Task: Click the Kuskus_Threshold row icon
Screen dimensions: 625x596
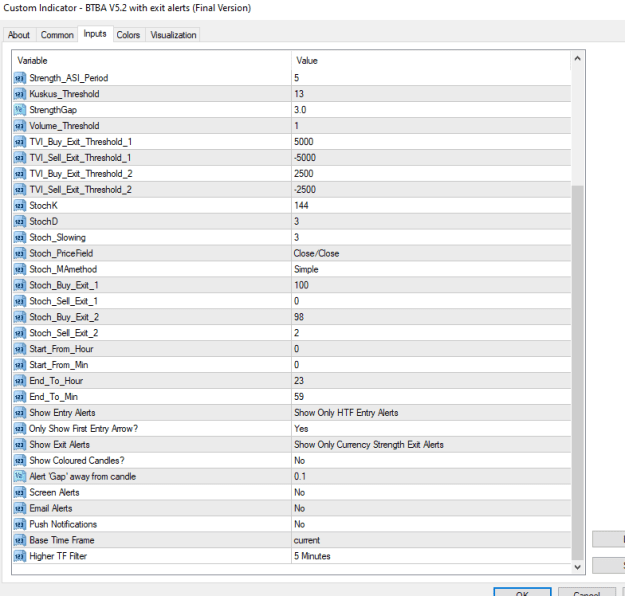Action: point(20,94)
